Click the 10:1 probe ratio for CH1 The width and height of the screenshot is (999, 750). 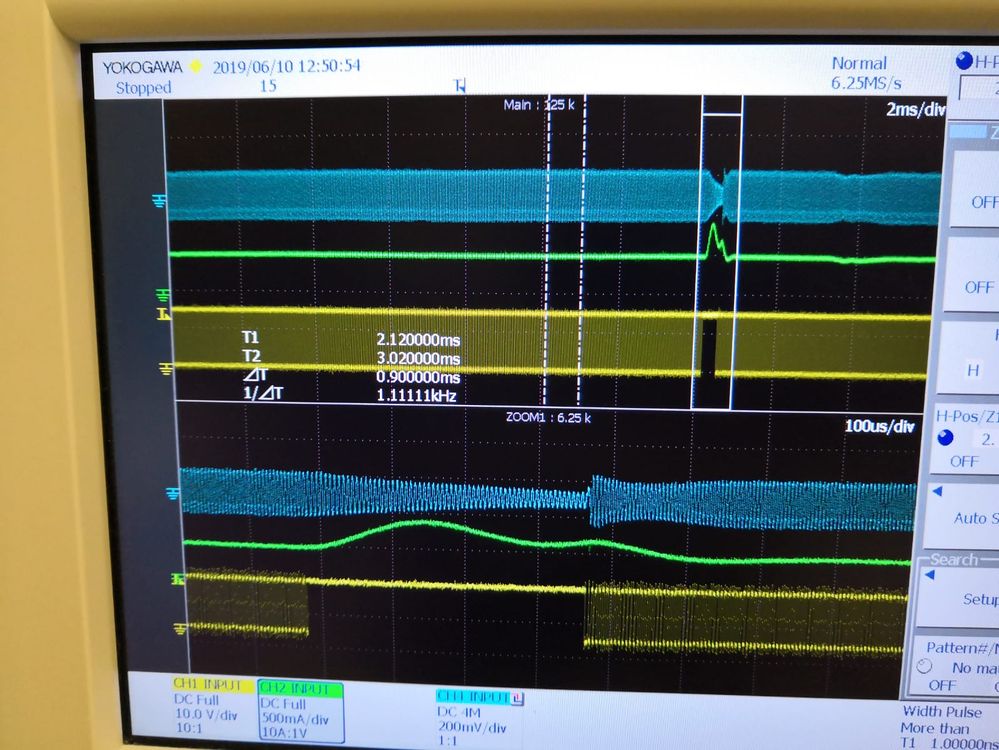189,728
